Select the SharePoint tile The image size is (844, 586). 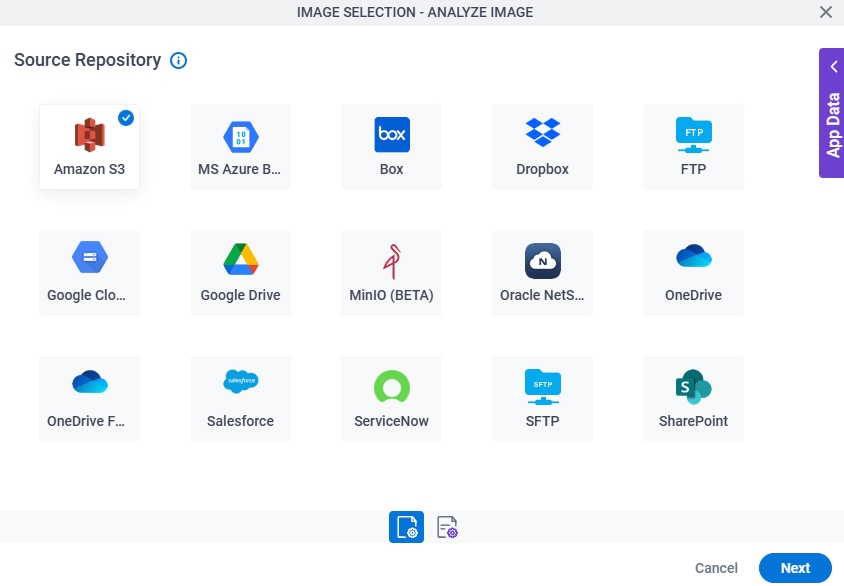pyautogui.click(x=693, y=398)
